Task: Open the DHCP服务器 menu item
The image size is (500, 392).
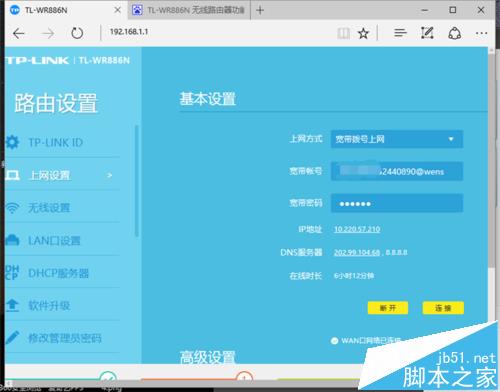Action: click(59, 273)
